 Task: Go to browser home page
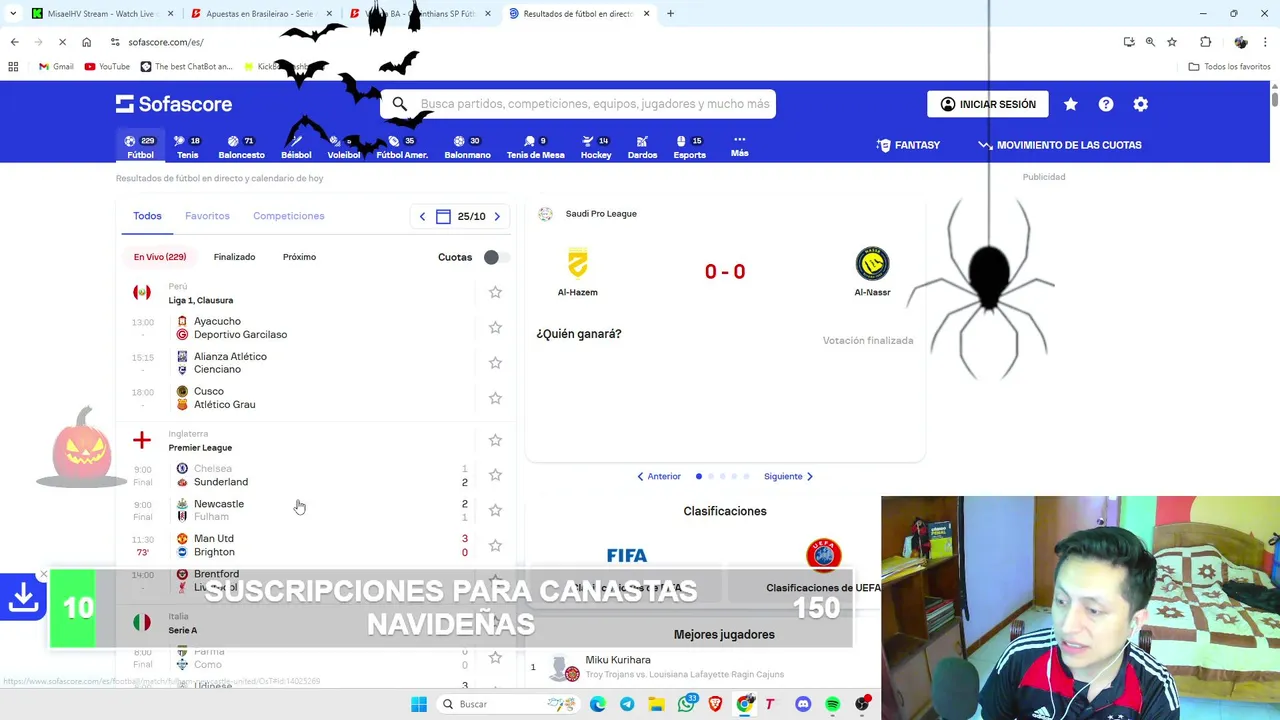point(86,42)
